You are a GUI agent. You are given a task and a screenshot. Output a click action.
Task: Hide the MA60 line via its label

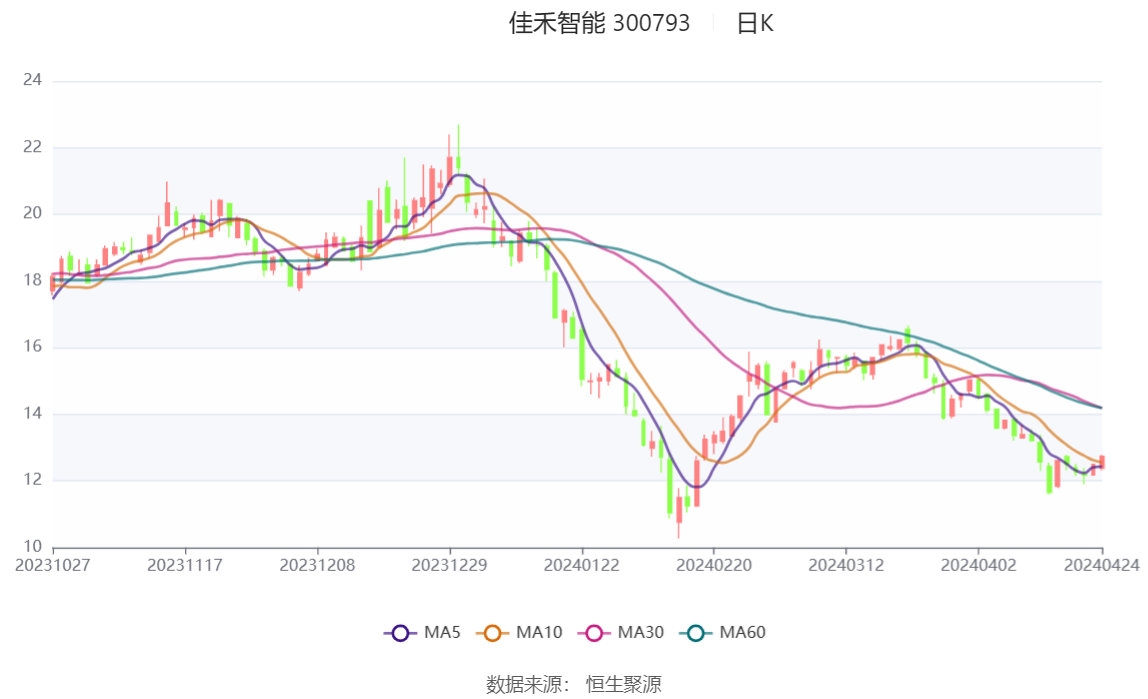pyautogui.click(x=742, y=632)
